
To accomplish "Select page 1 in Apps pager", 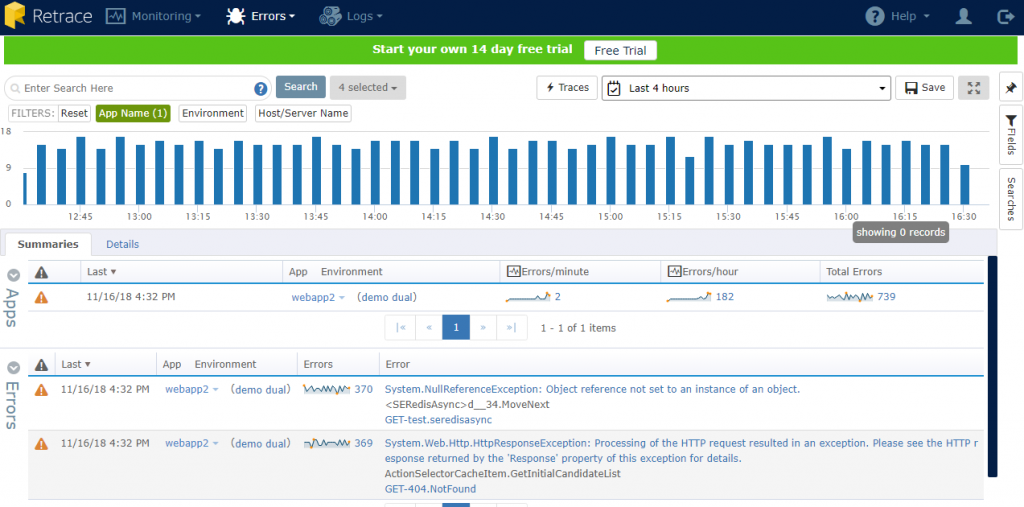I will (x=456, y=327).
